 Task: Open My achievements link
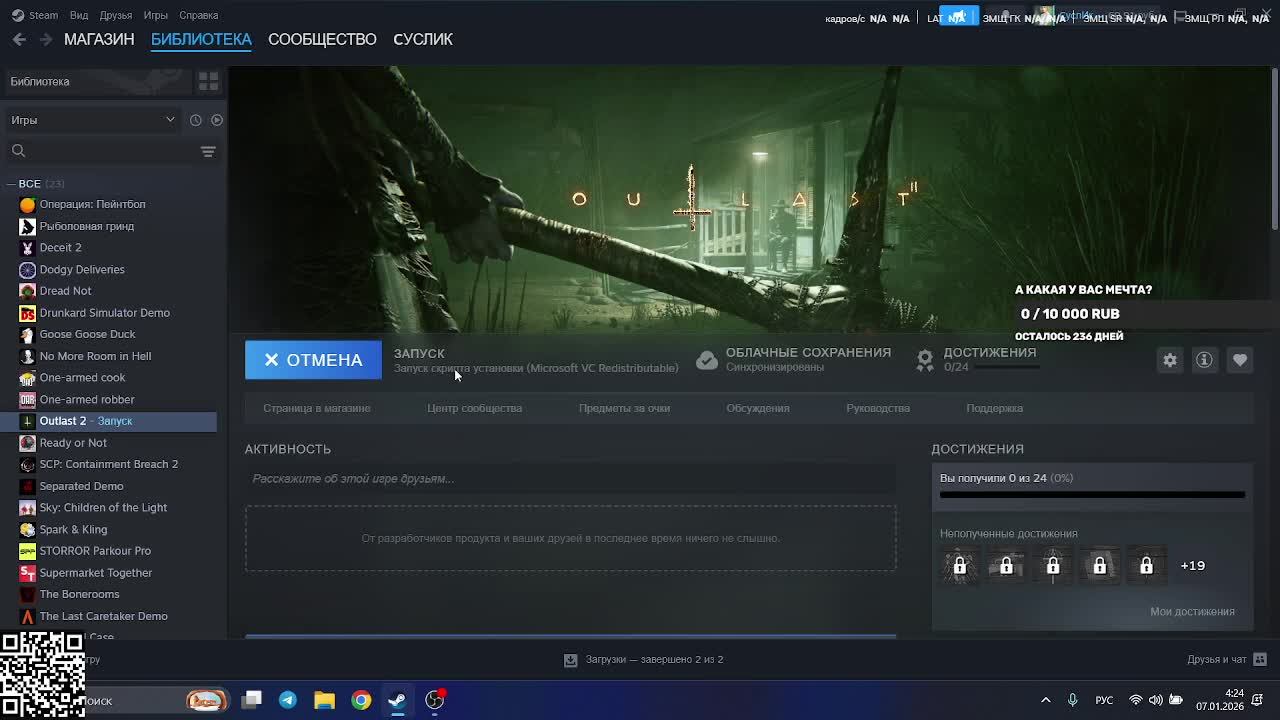(x=1192, y=612)
